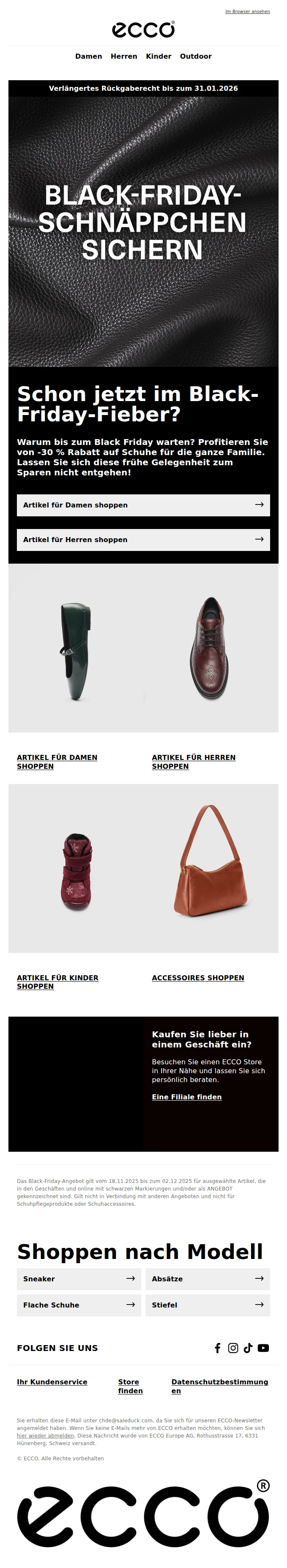Viewport: 287px width, 1568px height.
Task: Click the ECCO logo at the top
Action: pos(143,29)
